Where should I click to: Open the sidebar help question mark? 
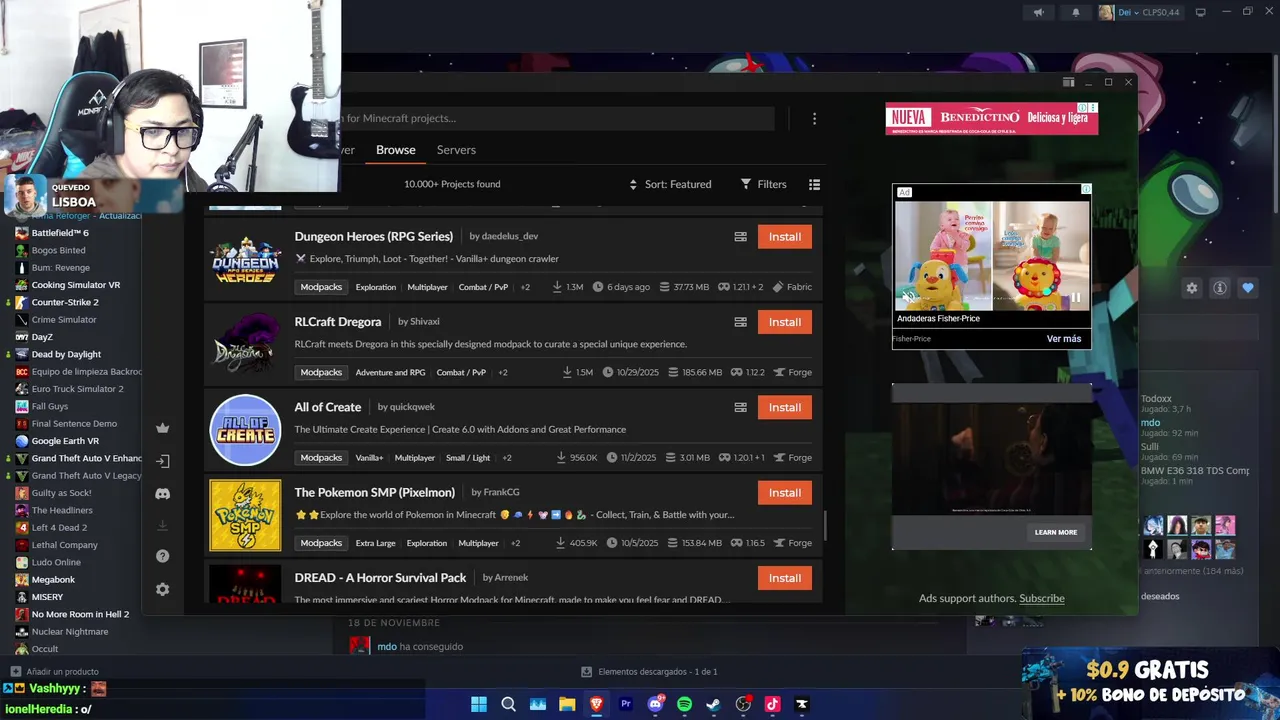click(163, 556)
